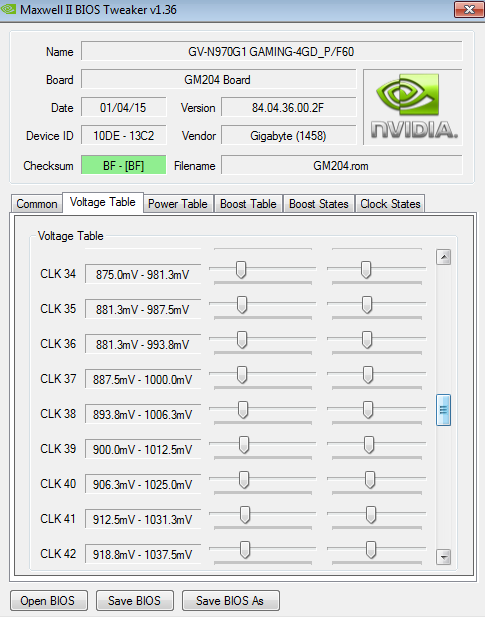Click CLK 41 minimum voltage slider handle

(x=245, y=515)
